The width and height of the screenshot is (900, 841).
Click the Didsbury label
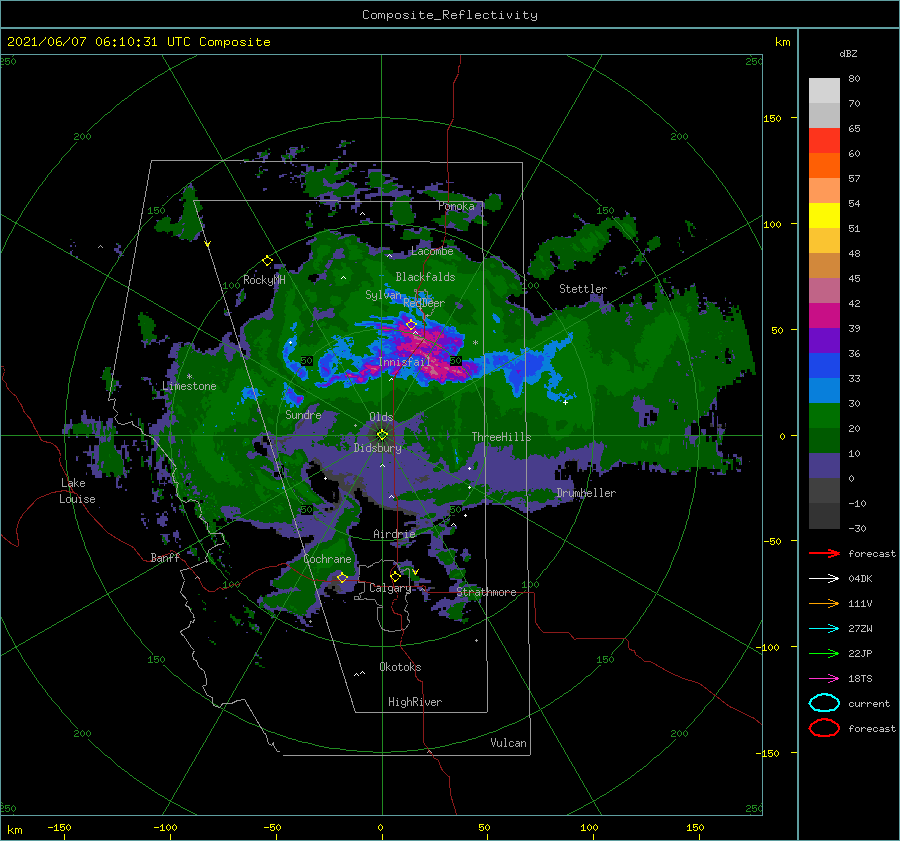tap(378, 448)
